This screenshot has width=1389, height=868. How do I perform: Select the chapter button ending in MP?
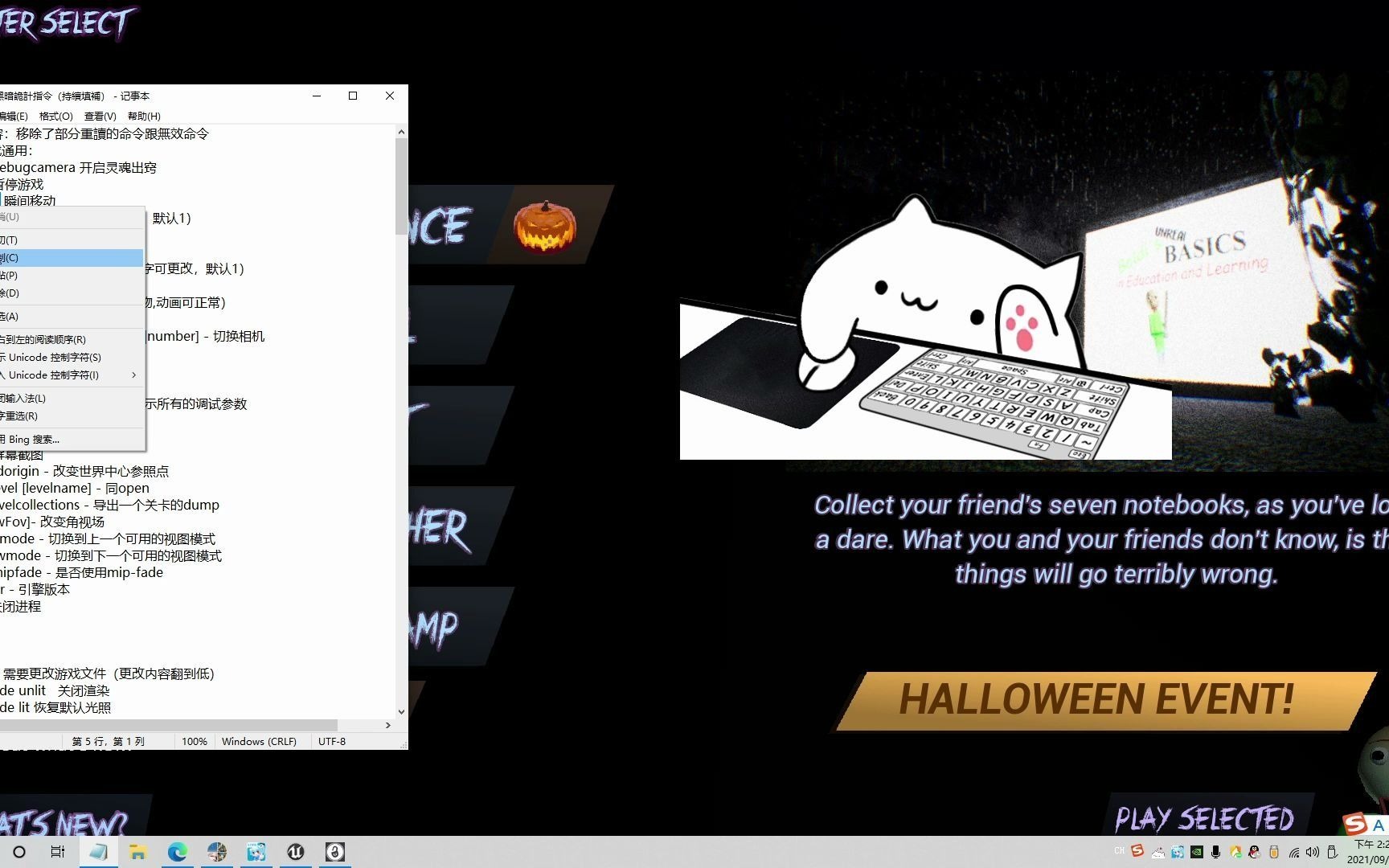[459, 627]
